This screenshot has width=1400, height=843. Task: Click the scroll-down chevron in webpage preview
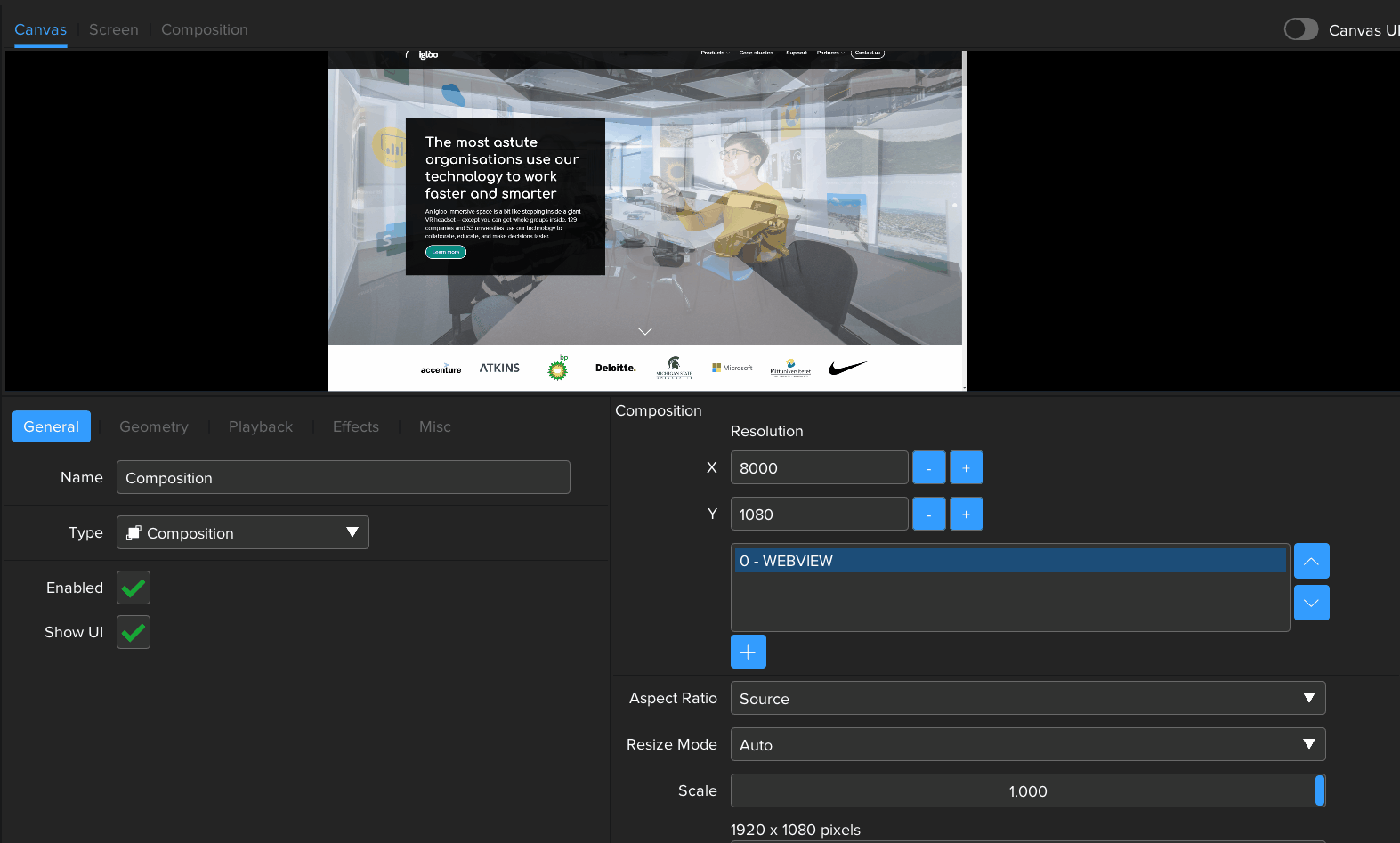[x=645, y=331]
